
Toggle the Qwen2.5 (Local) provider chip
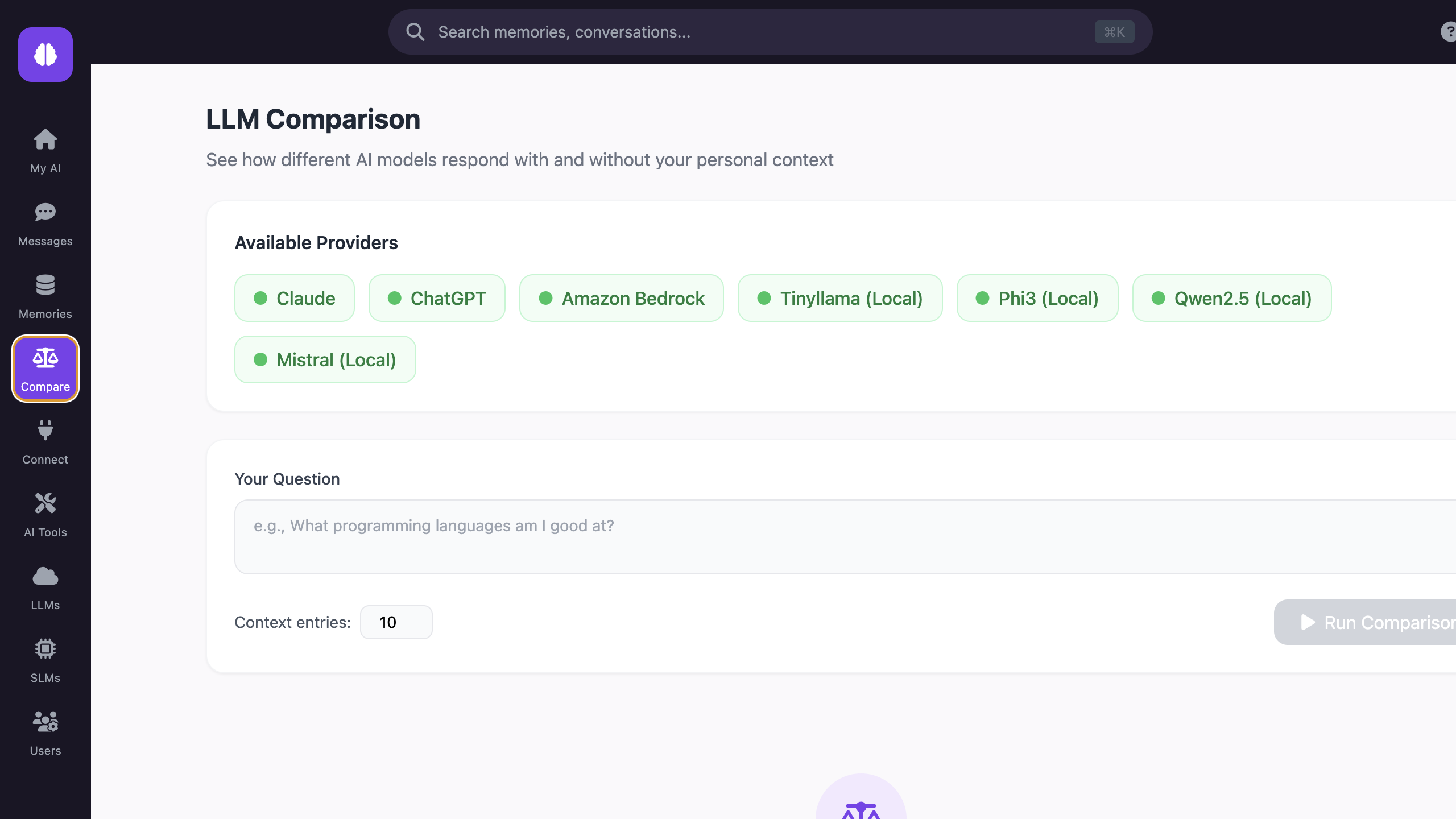[x=1231, y=297]
